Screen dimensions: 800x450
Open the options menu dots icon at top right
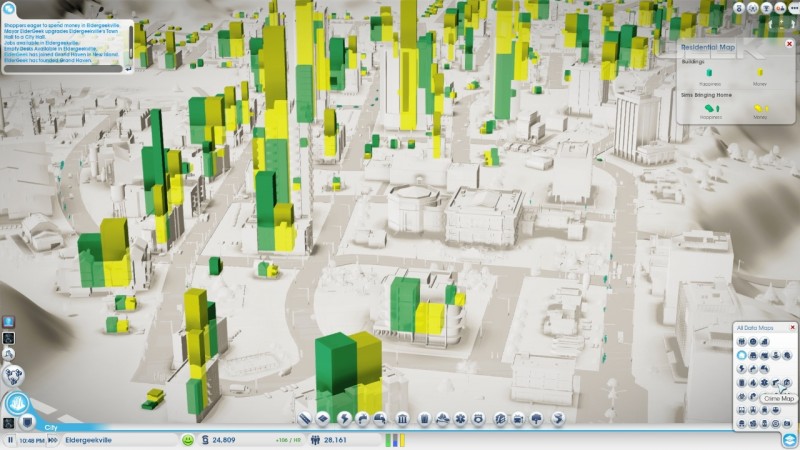[794, 8]
